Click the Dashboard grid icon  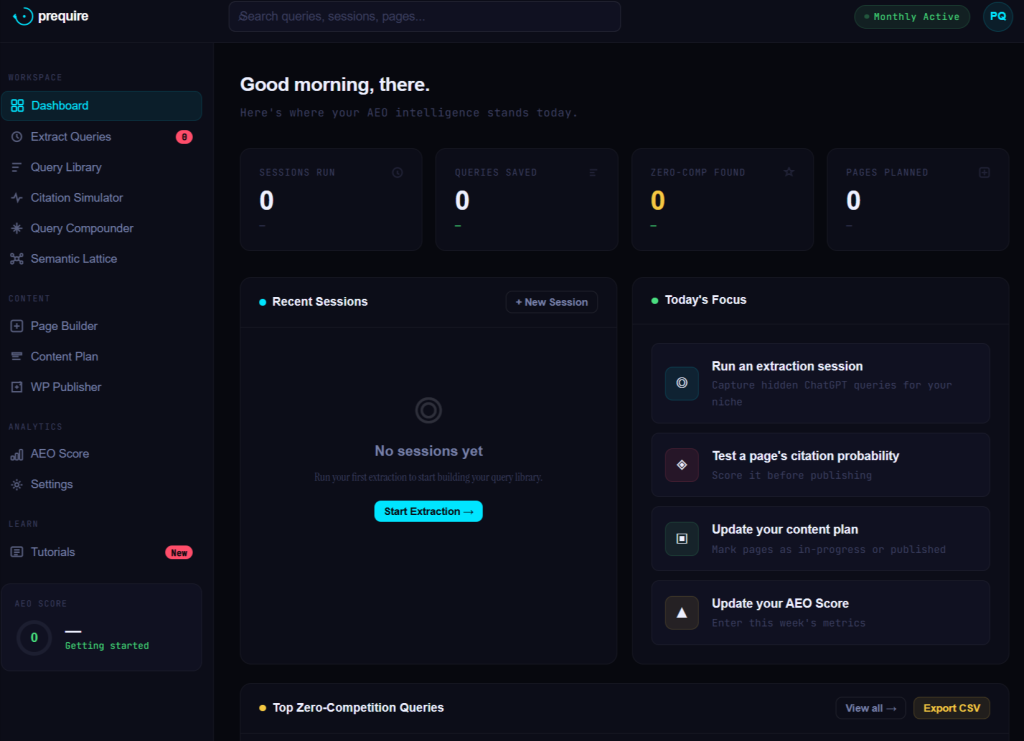point(17,106)
